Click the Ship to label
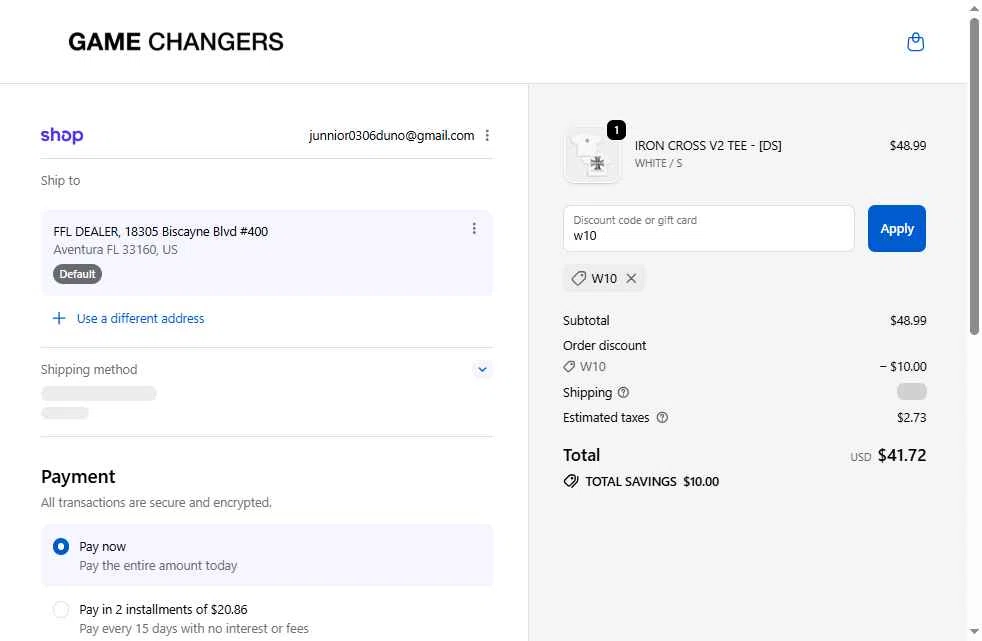 pyautogui.click(x=60, y=180)
